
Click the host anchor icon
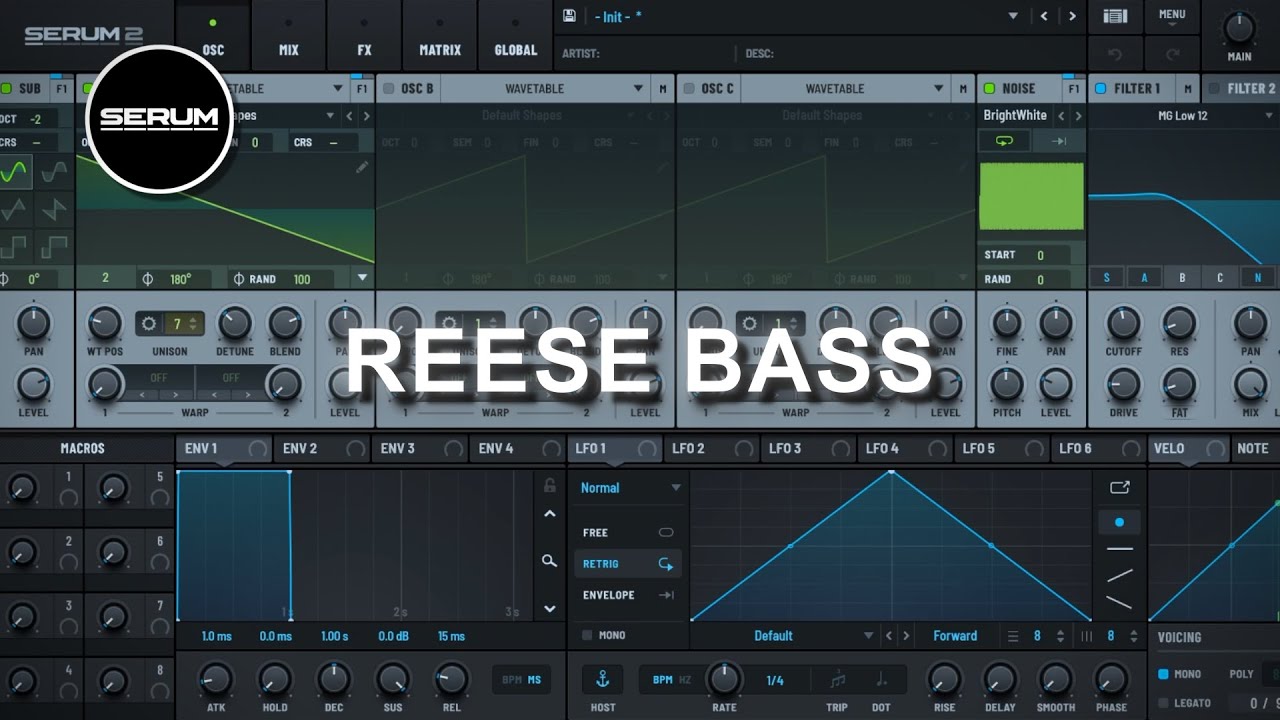(602, 680)
